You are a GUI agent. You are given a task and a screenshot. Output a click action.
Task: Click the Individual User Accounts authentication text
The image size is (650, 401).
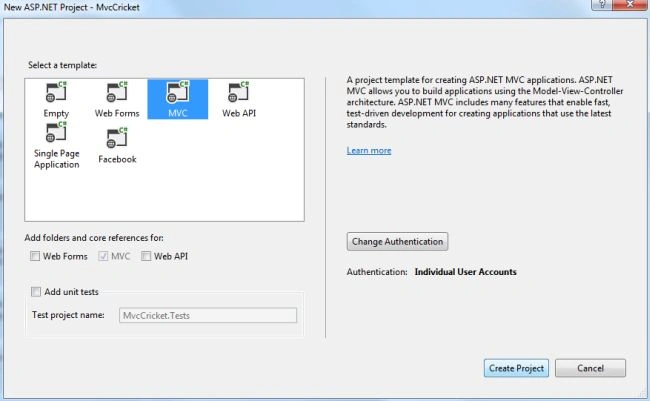pos(466,272)
